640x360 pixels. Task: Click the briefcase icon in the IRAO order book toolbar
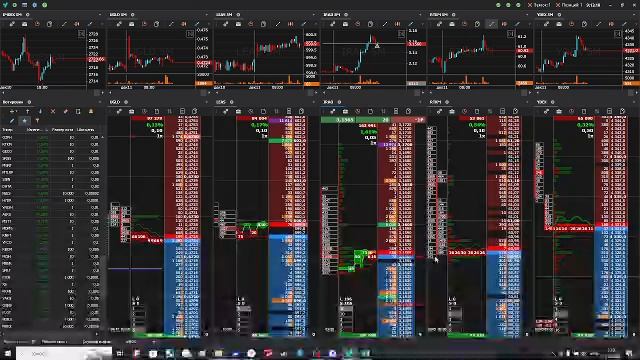[345, 111]
